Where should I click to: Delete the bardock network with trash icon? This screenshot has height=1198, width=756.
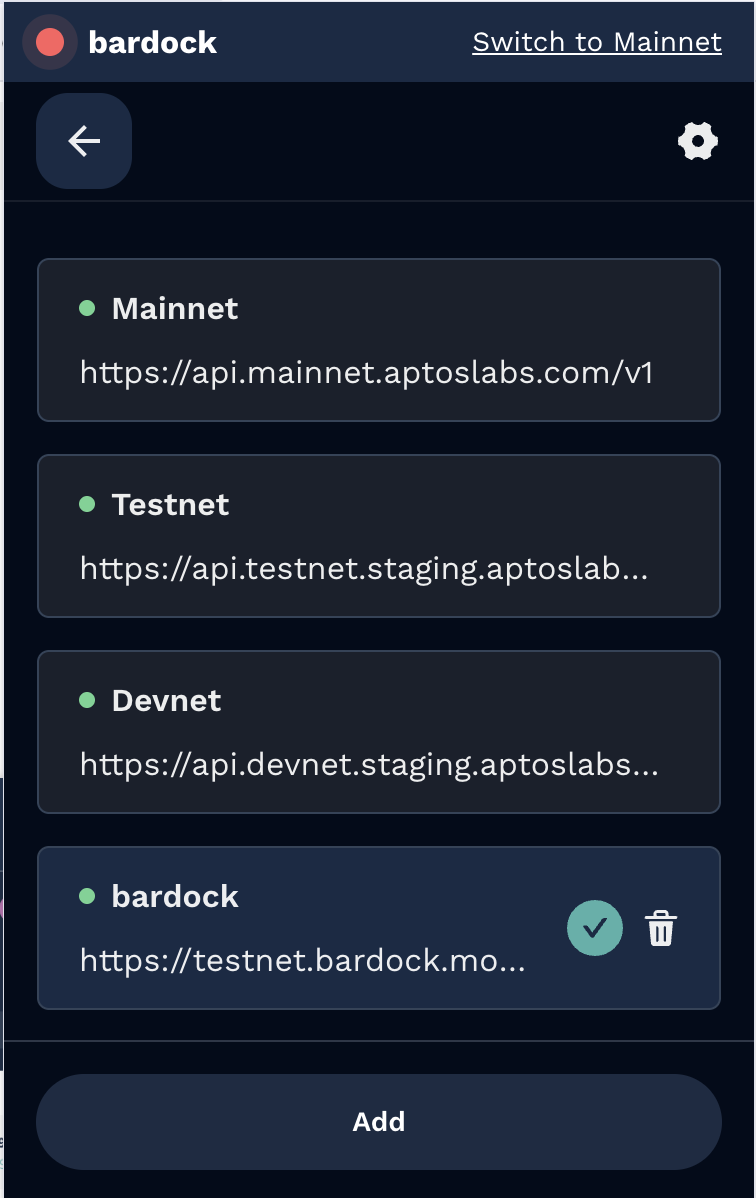pos(660,928)
